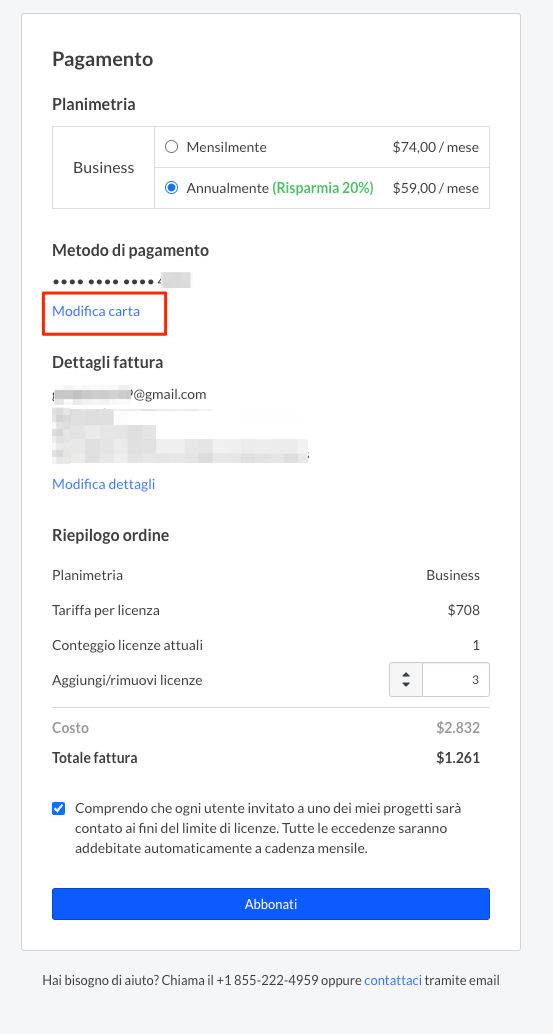Click the $59,00 / mese price
This screenshot has width=553, height=1034.
(x=436, y=188)
